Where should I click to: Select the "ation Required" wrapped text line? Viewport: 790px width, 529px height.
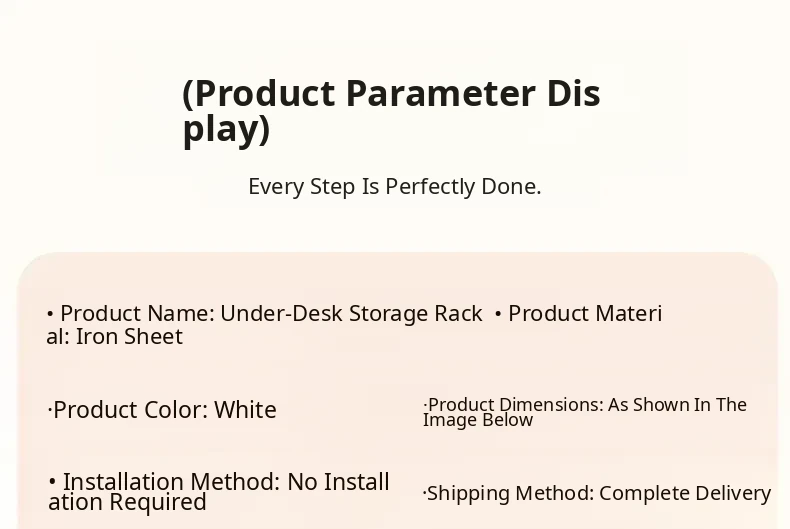(x=127, y=502)
